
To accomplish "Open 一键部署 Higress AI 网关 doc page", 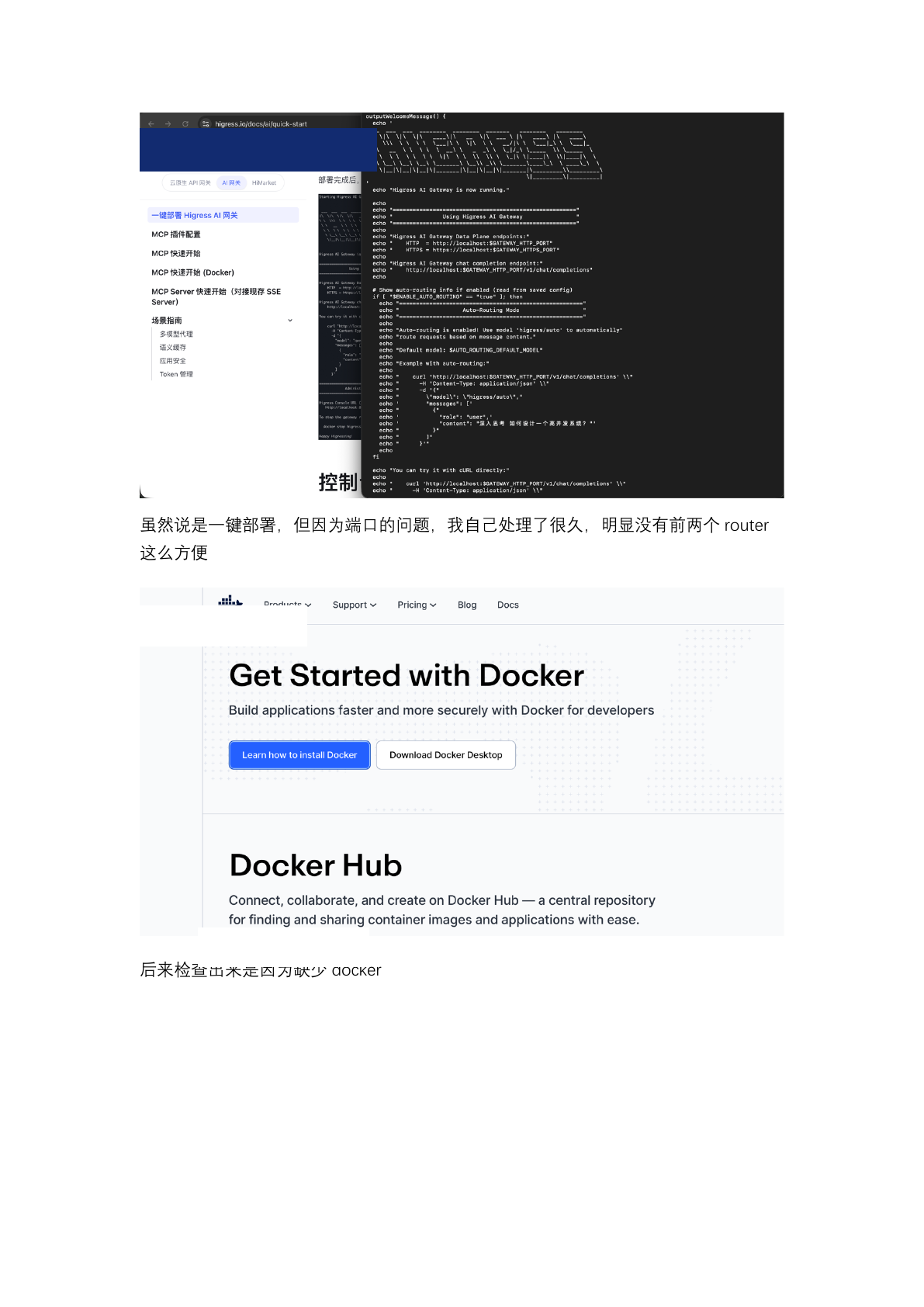I will click(x=223, y=215).
